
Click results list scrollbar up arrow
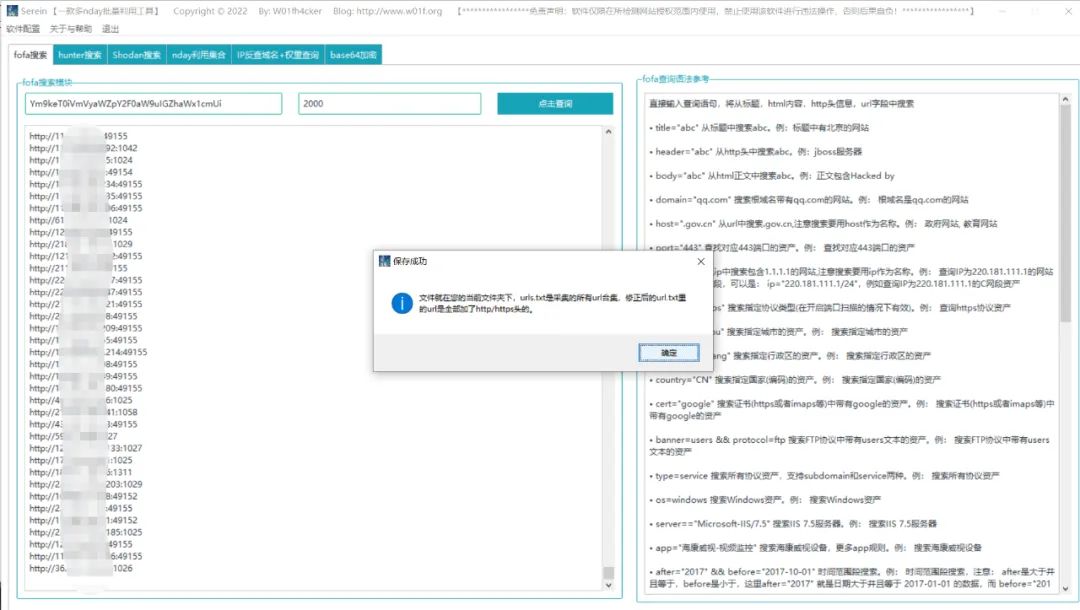[x=608, y=132]
